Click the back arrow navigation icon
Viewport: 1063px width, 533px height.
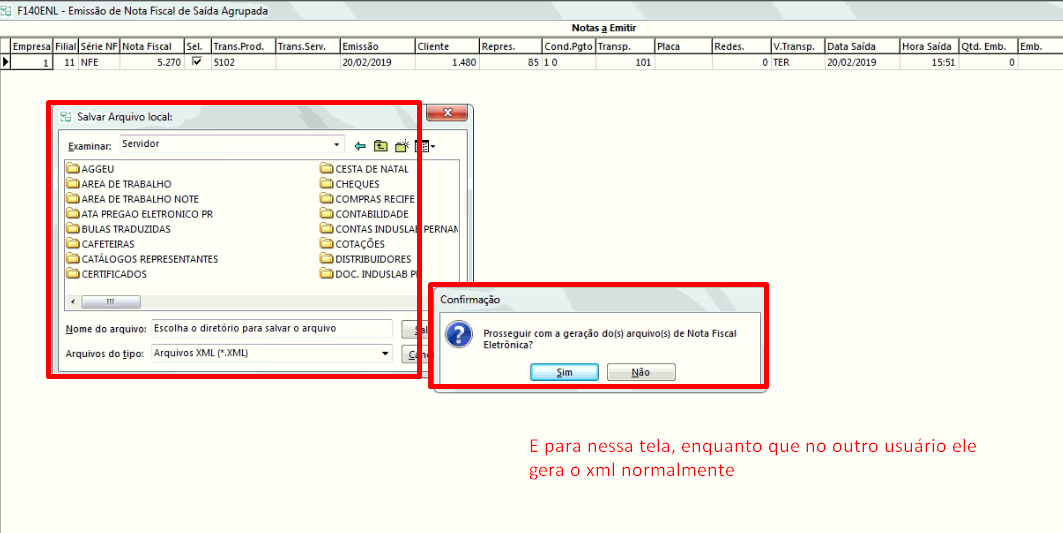coord(361,145)
